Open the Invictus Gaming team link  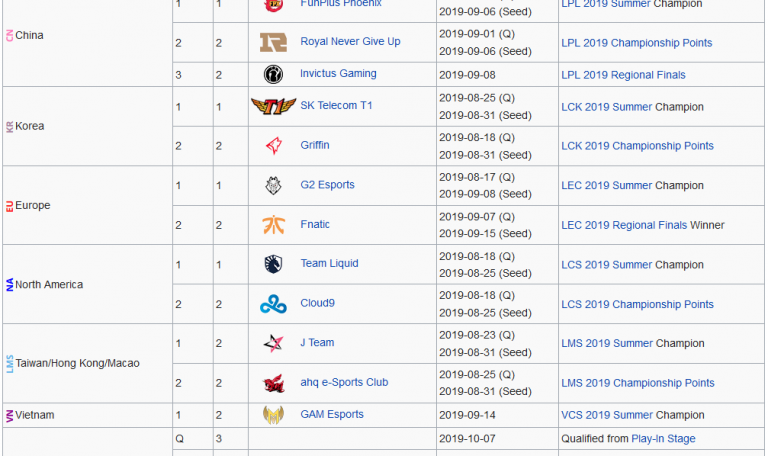point(338,74)
